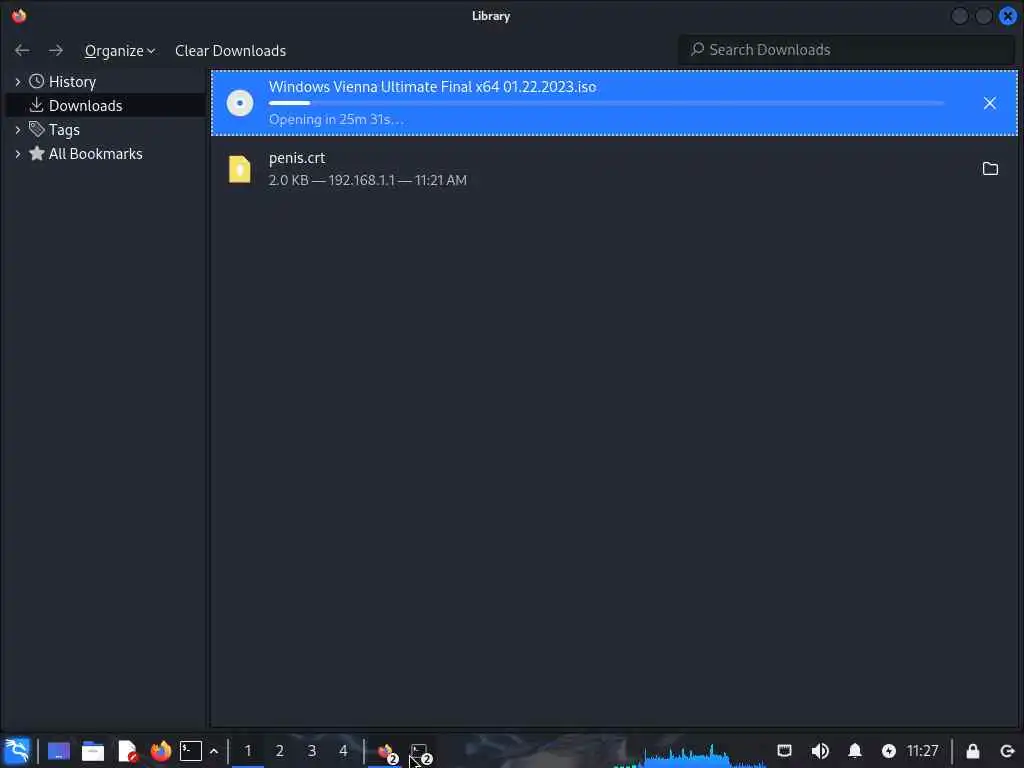Lock the screen with the padlock icon
1024x768 pixels.
pyautogui.click(x=972, y=751)
